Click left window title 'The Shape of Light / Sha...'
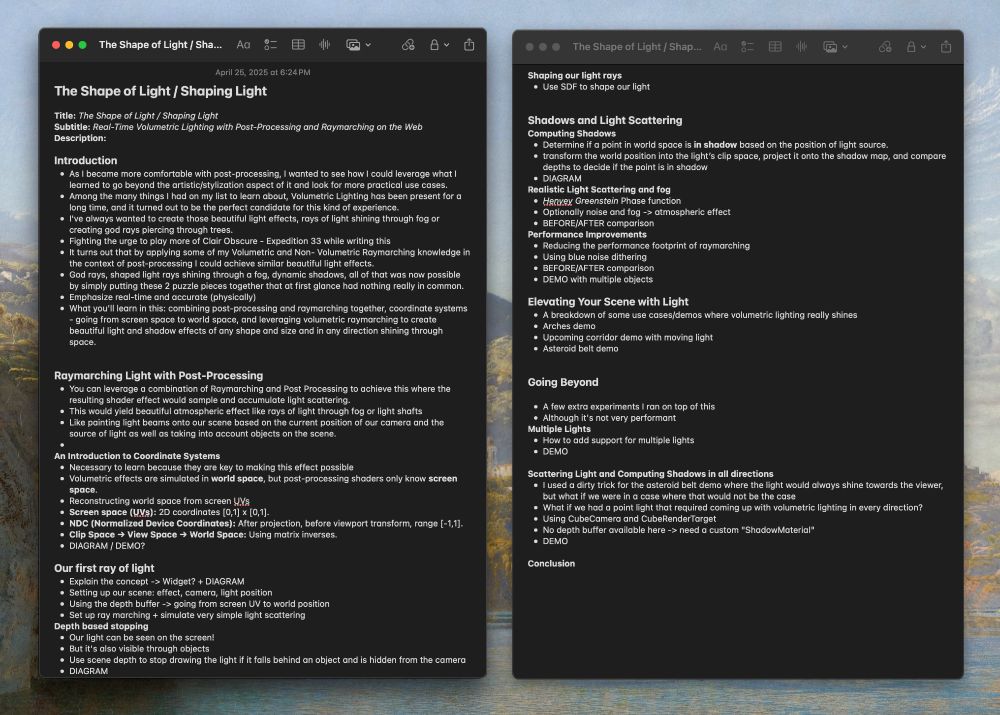This screenshot has width=1000, height=715. [160, 45]
